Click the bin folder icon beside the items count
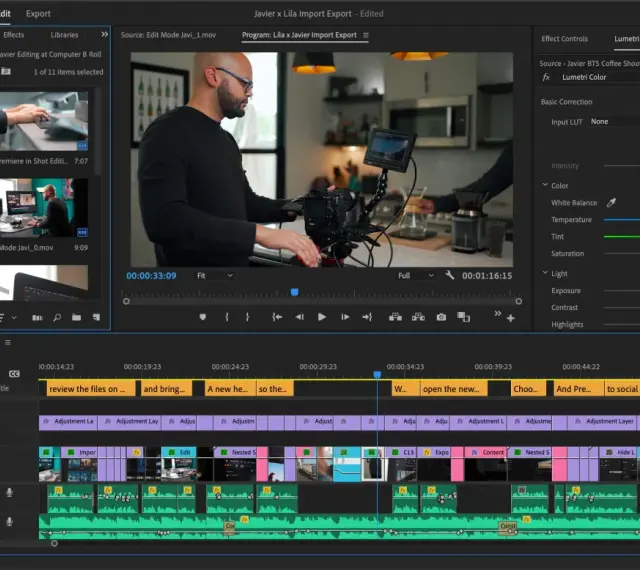This screenshot has height=570, width=640. 6,71
